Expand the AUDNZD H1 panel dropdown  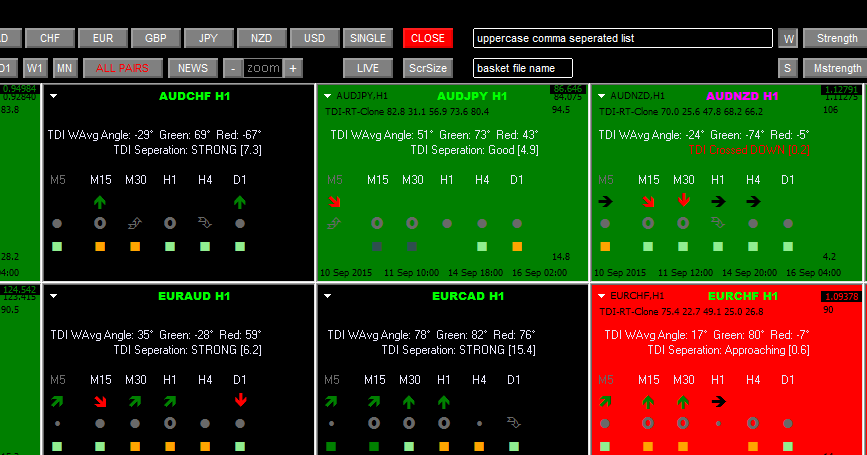tap(602, 96)
